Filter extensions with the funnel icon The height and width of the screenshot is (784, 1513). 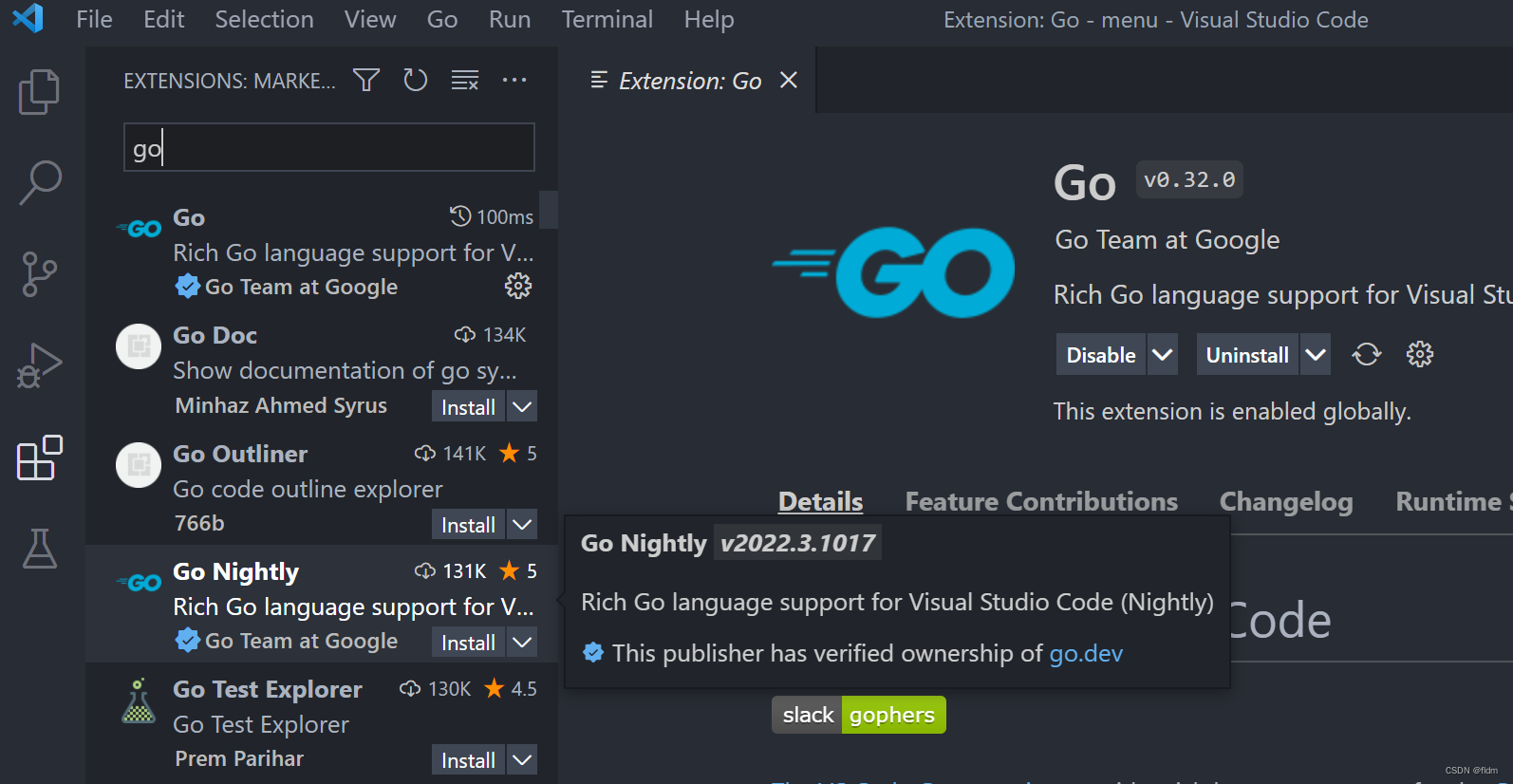pyautogui.click(x=366, y=80)
